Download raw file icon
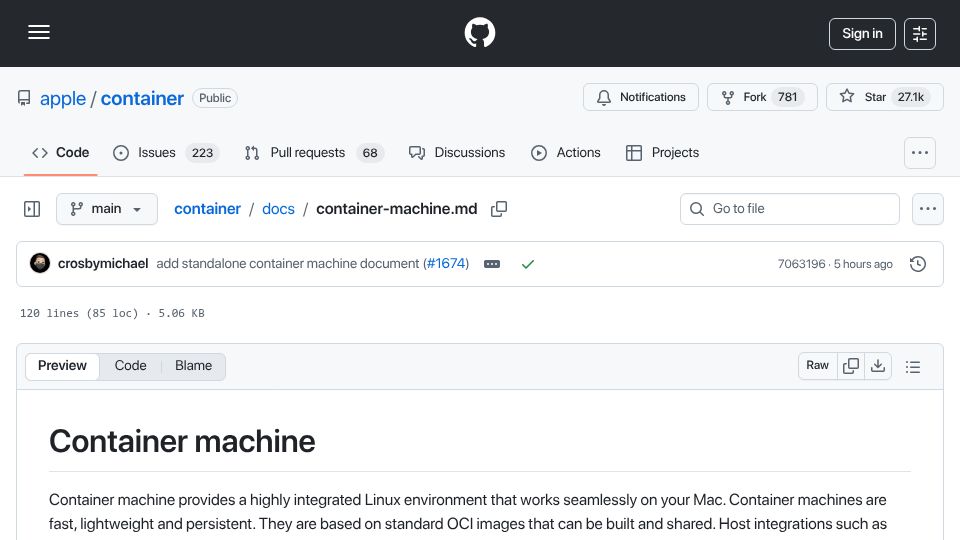 [878, 366]
